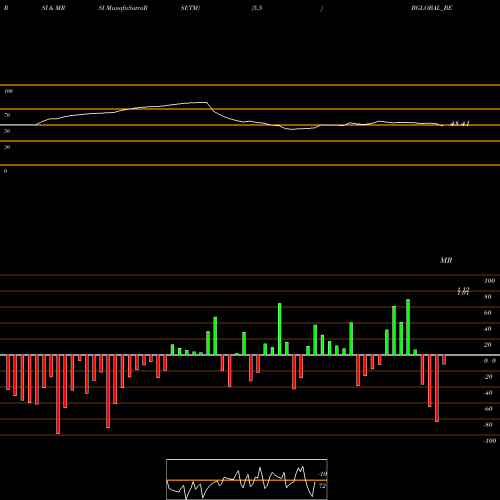Click the BGLOBAL_BE symbol label
The height and width of the screenshot is (500, 500).
pyautogui.click(x=432, y=8)
